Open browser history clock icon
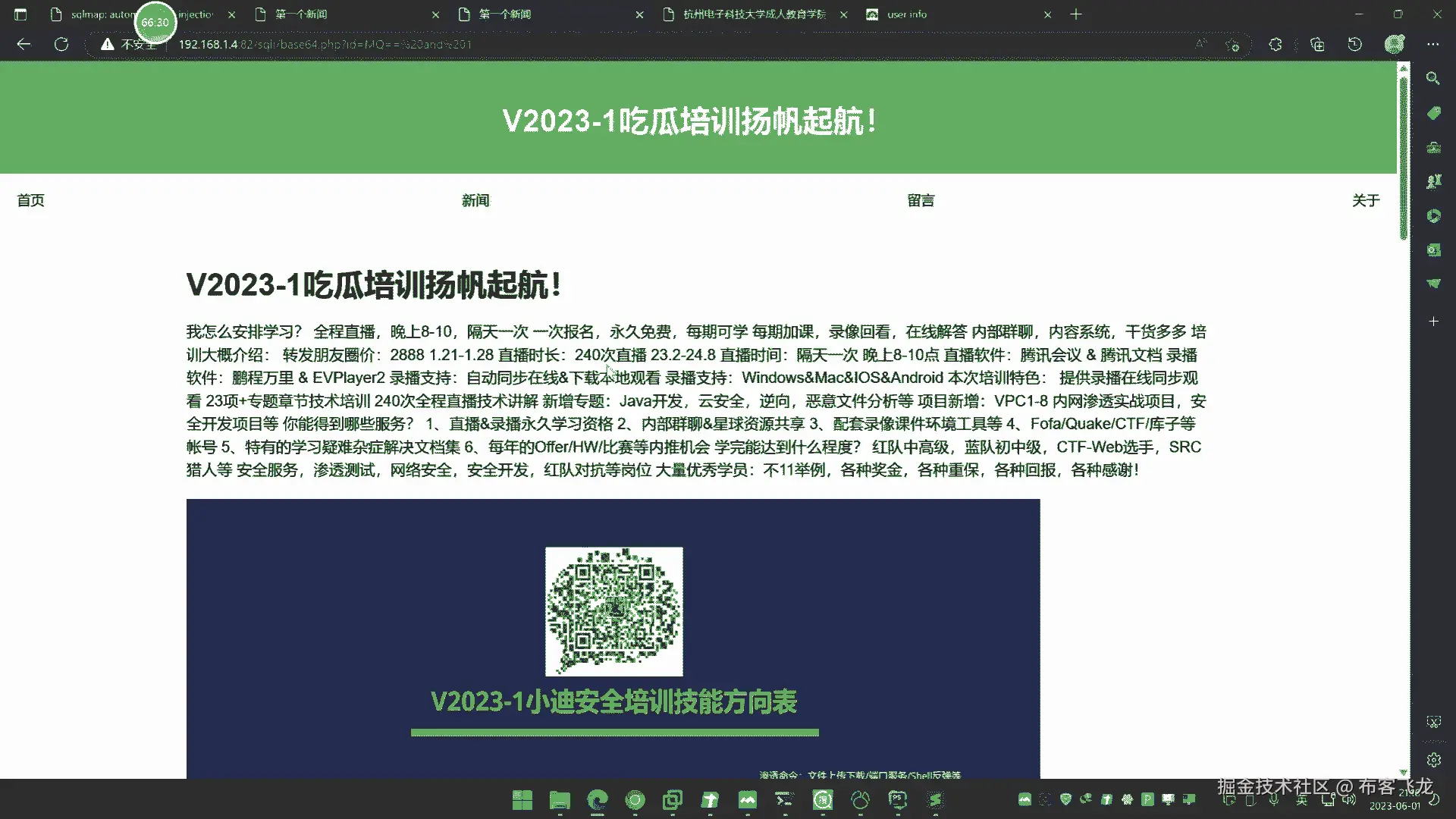1456x819 pixels. [1355, 45]
